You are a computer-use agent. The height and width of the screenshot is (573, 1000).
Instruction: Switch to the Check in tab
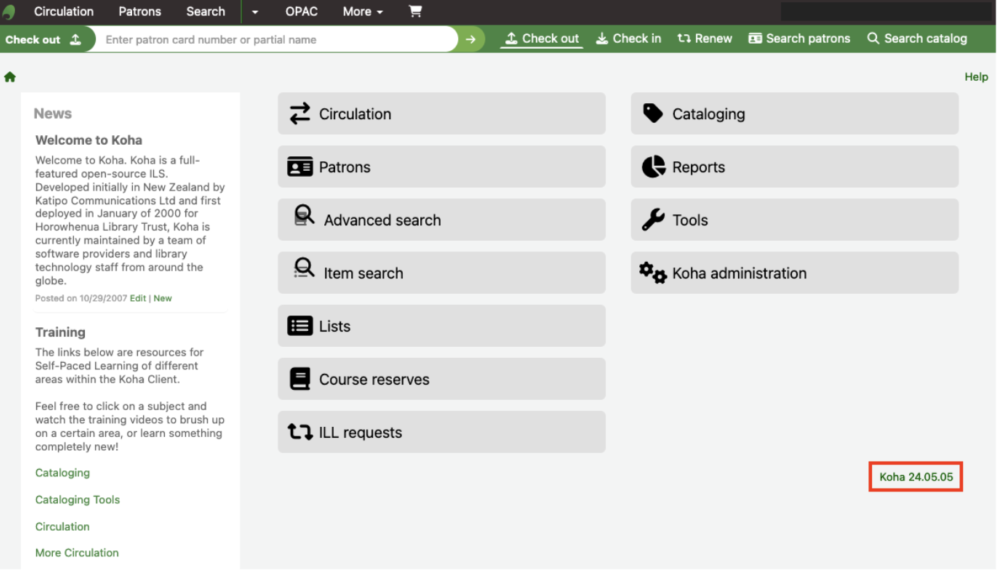click(x=629, y=39)
